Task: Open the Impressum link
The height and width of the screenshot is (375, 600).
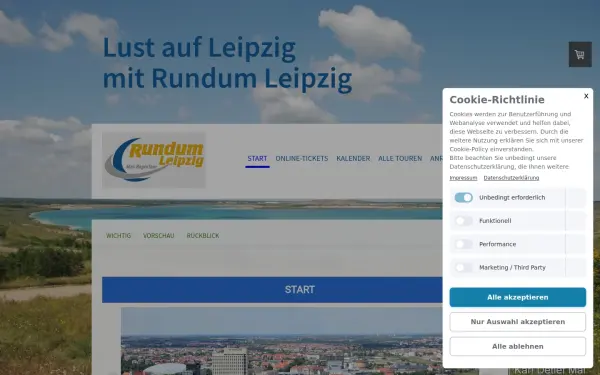Action: [x=463, y=178]
